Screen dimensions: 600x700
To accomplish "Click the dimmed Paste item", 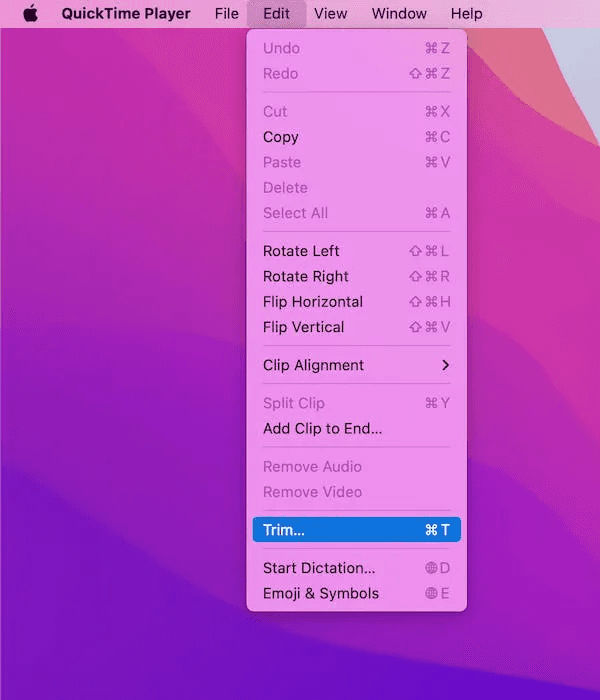I will [356, 162].
